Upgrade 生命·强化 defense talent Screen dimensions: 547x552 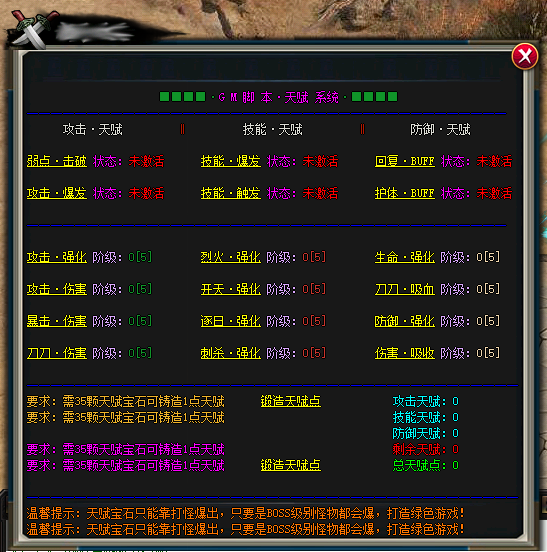pos(405,257)
